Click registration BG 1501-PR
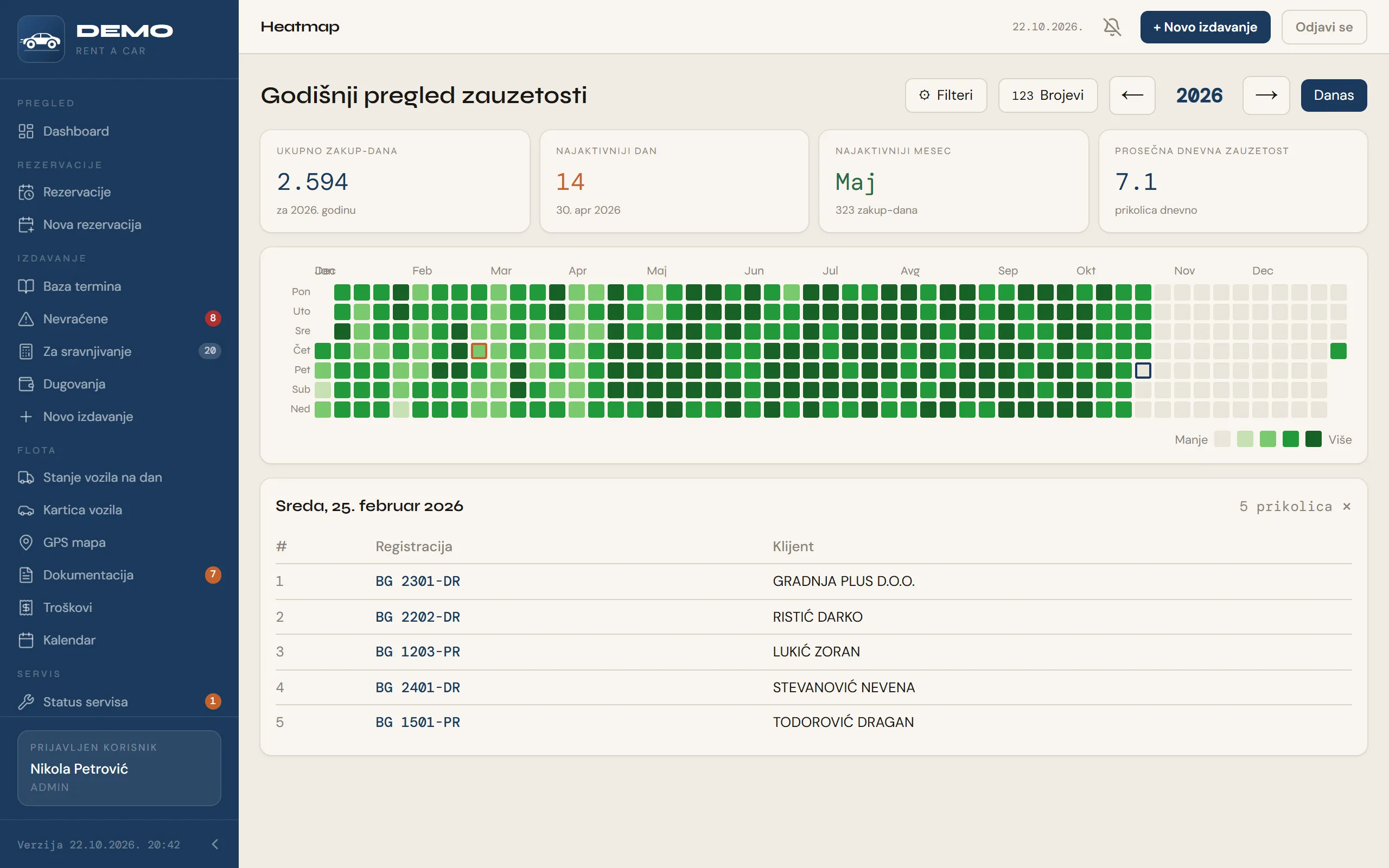1389x868 pixels. click(x=418, y=722)
